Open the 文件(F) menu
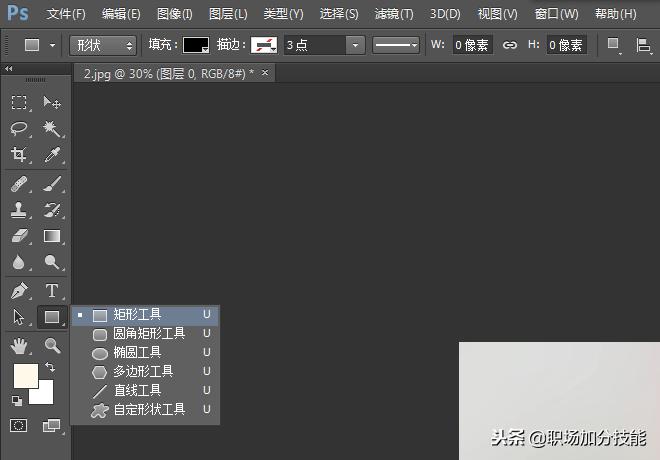 tap(66, 14)
